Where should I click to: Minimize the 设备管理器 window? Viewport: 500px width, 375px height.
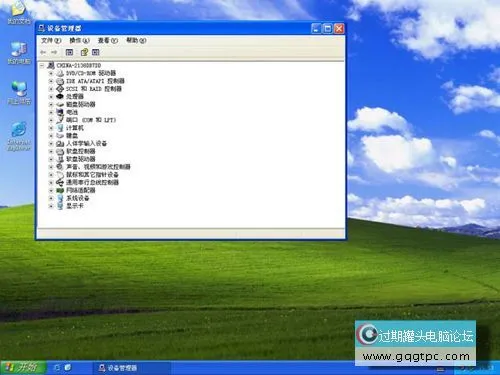pyautogui.click(x=316, y=29)
